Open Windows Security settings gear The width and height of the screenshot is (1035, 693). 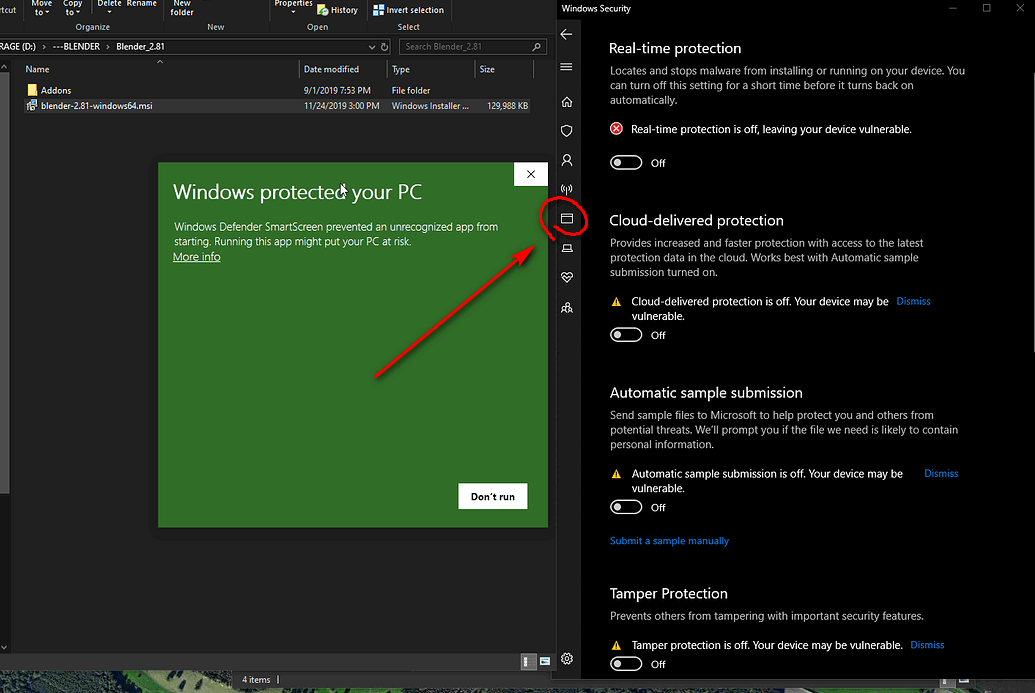point(566,659)
